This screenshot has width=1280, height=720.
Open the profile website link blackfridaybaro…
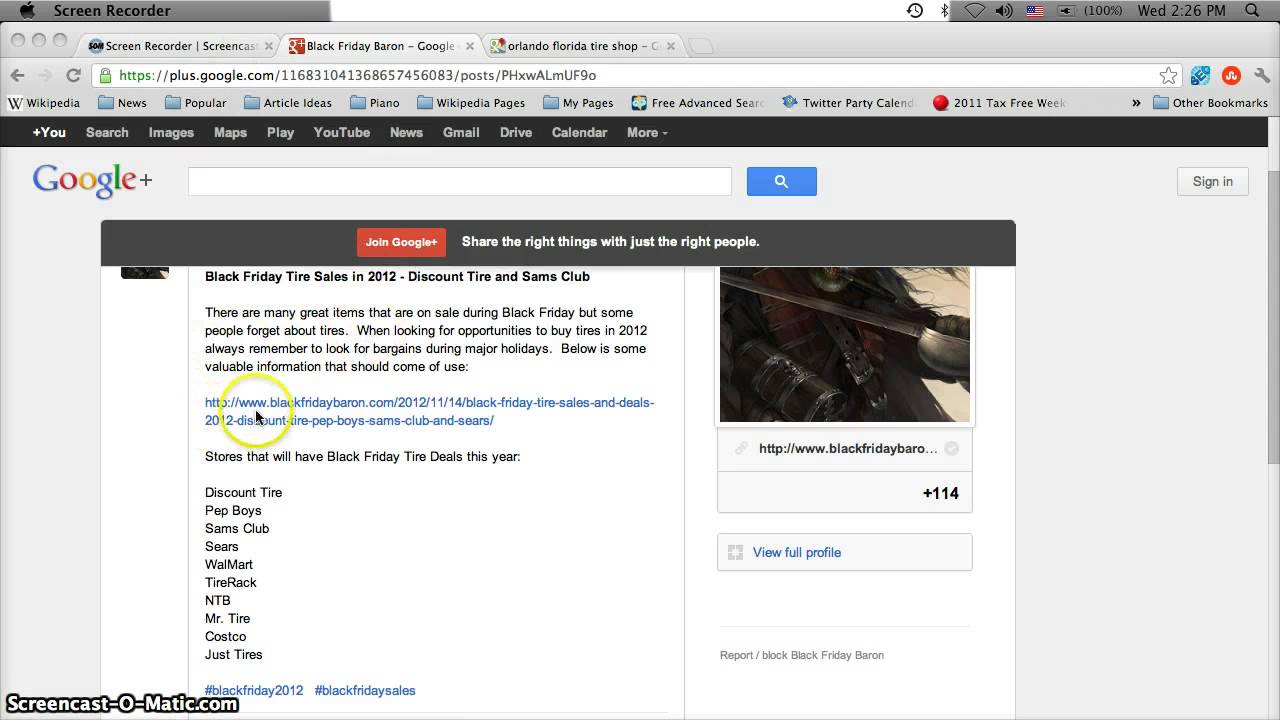(x=848, y=448)
